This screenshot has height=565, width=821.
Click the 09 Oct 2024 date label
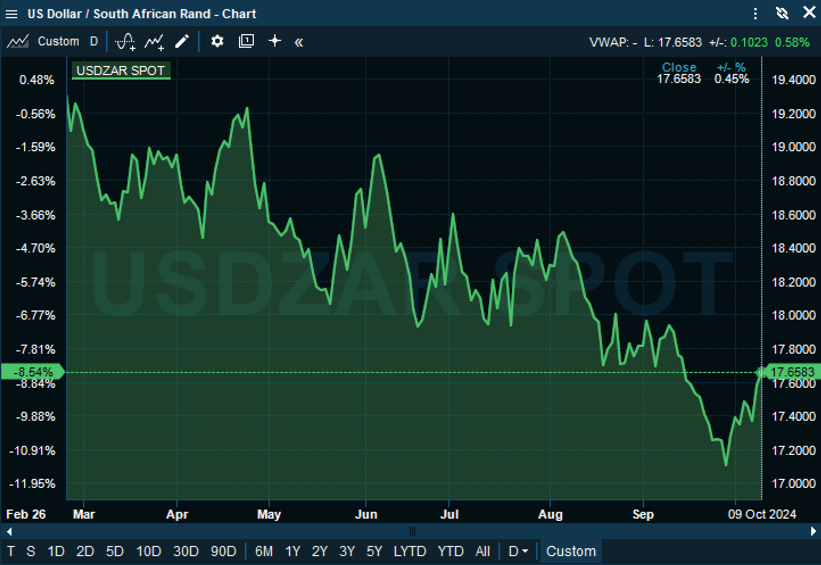pos(762,514)
